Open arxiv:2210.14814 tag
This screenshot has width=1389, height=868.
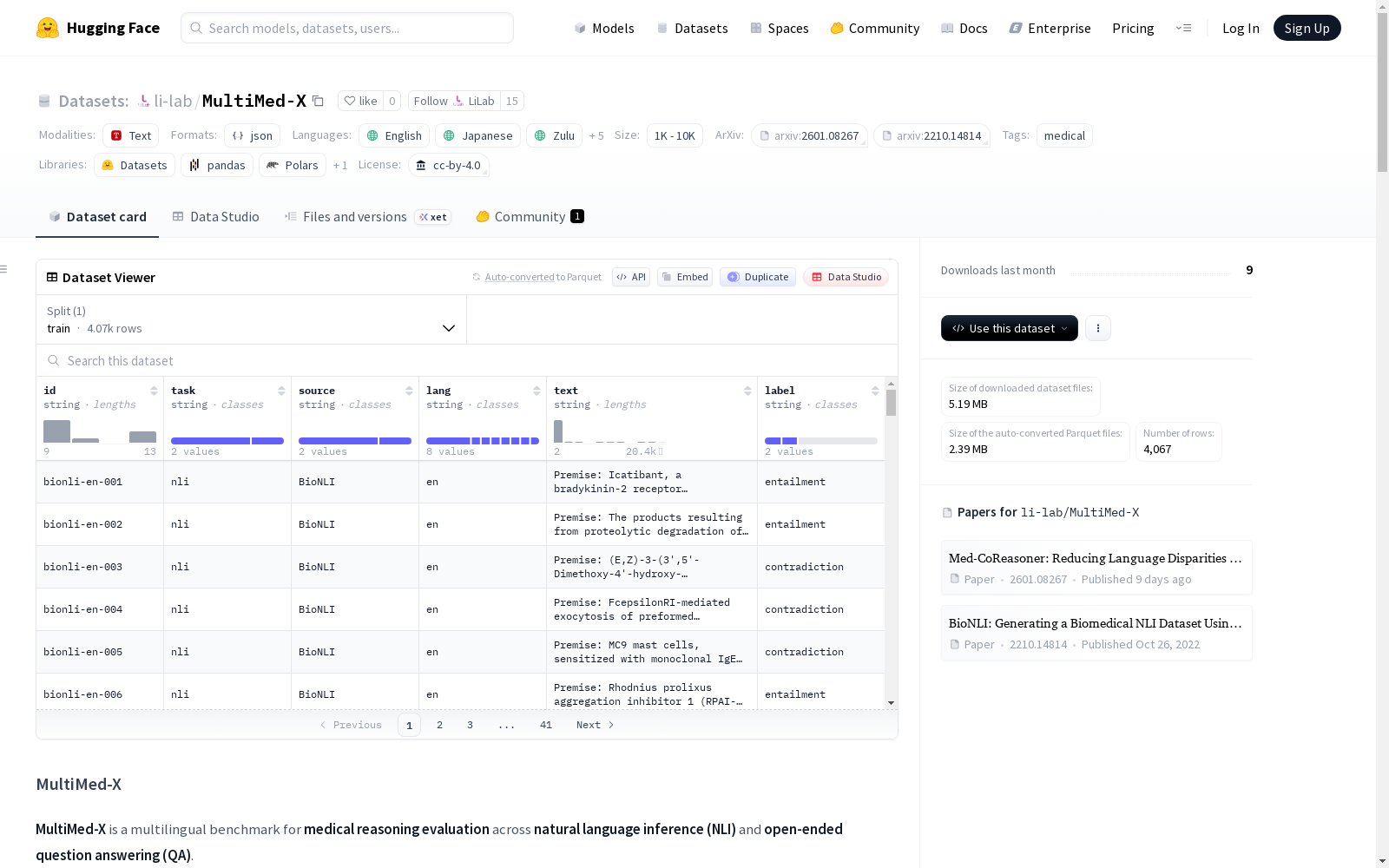pyautogui.click(x=931, y=135)
